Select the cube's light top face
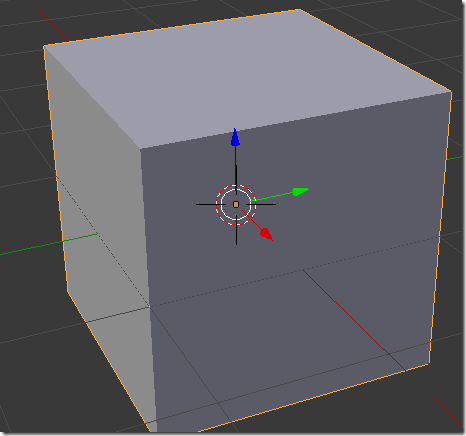Screen dimensions: 466x436 tap(247, 80)
